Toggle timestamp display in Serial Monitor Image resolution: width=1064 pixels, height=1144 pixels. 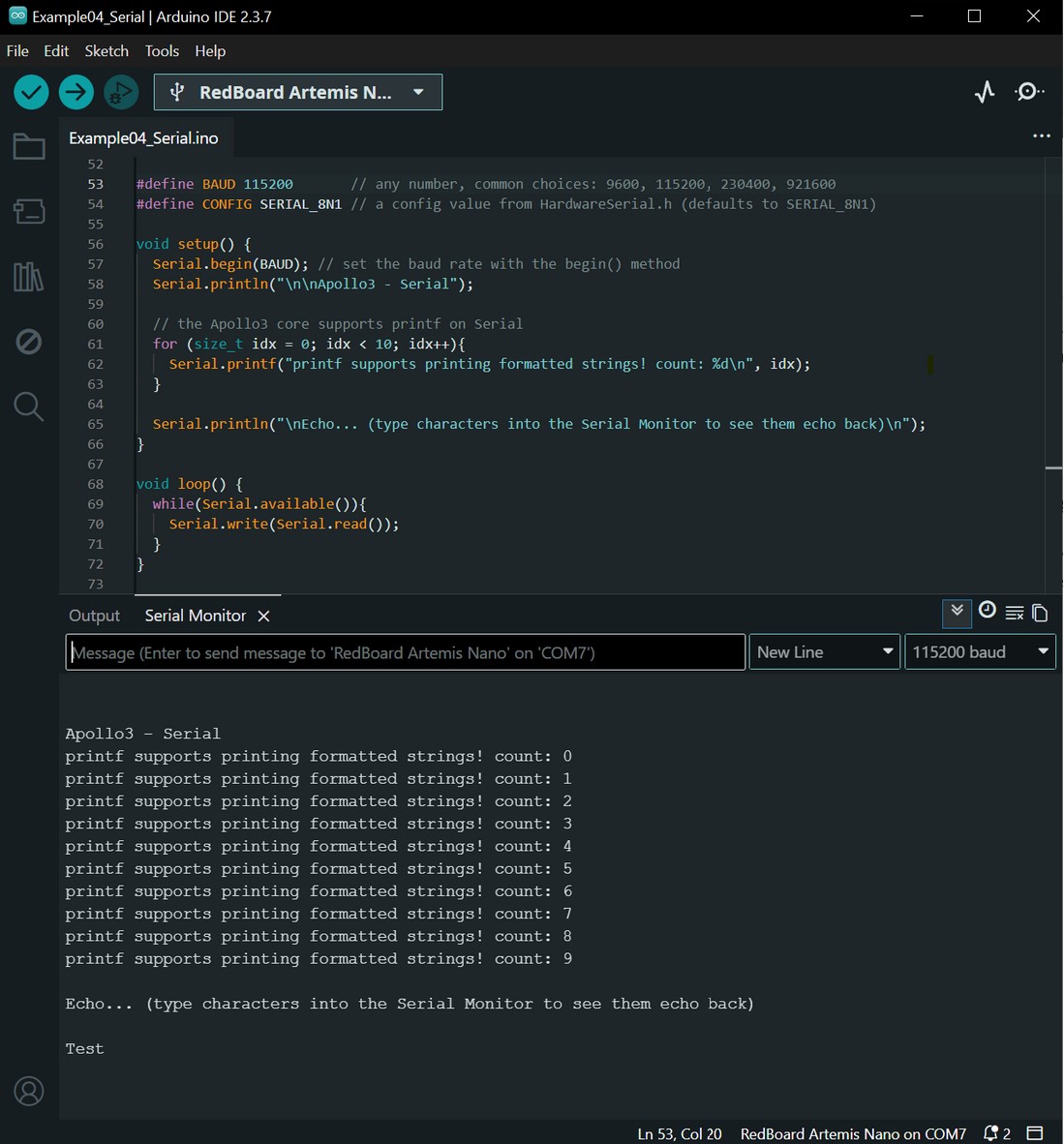[988, 611]
